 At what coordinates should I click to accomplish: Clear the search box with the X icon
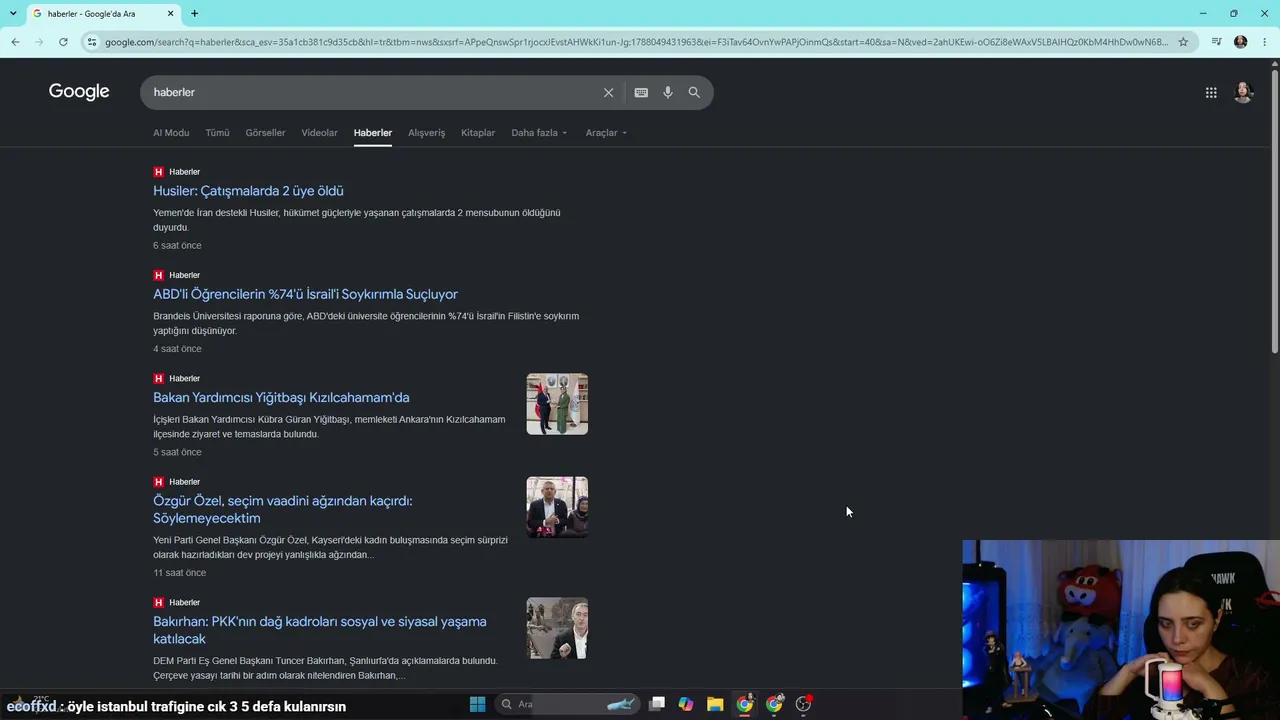tap(608, 92)
